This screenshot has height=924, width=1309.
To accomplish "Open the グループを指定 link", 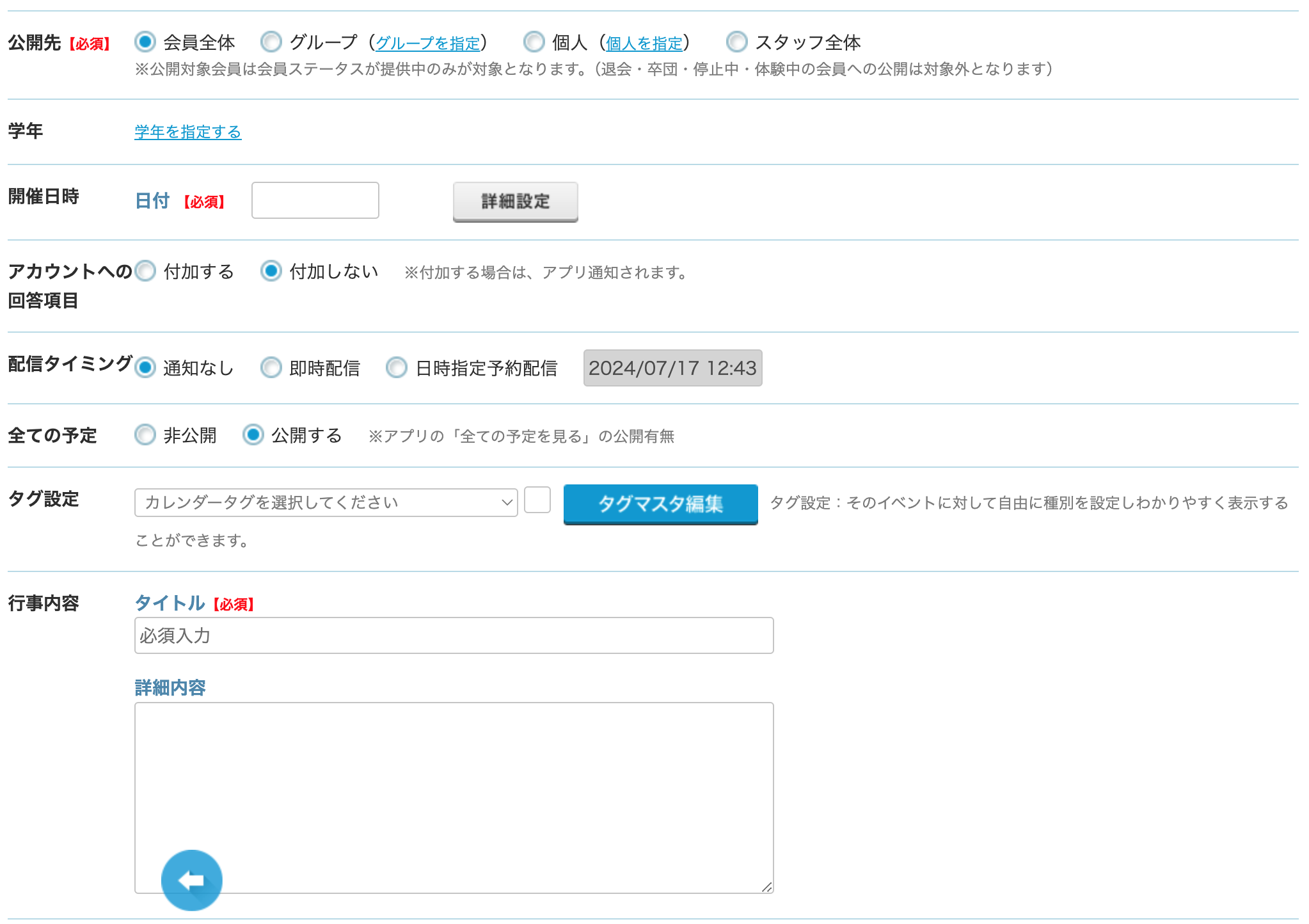I will pyautogui.click(x=428, y=43).
